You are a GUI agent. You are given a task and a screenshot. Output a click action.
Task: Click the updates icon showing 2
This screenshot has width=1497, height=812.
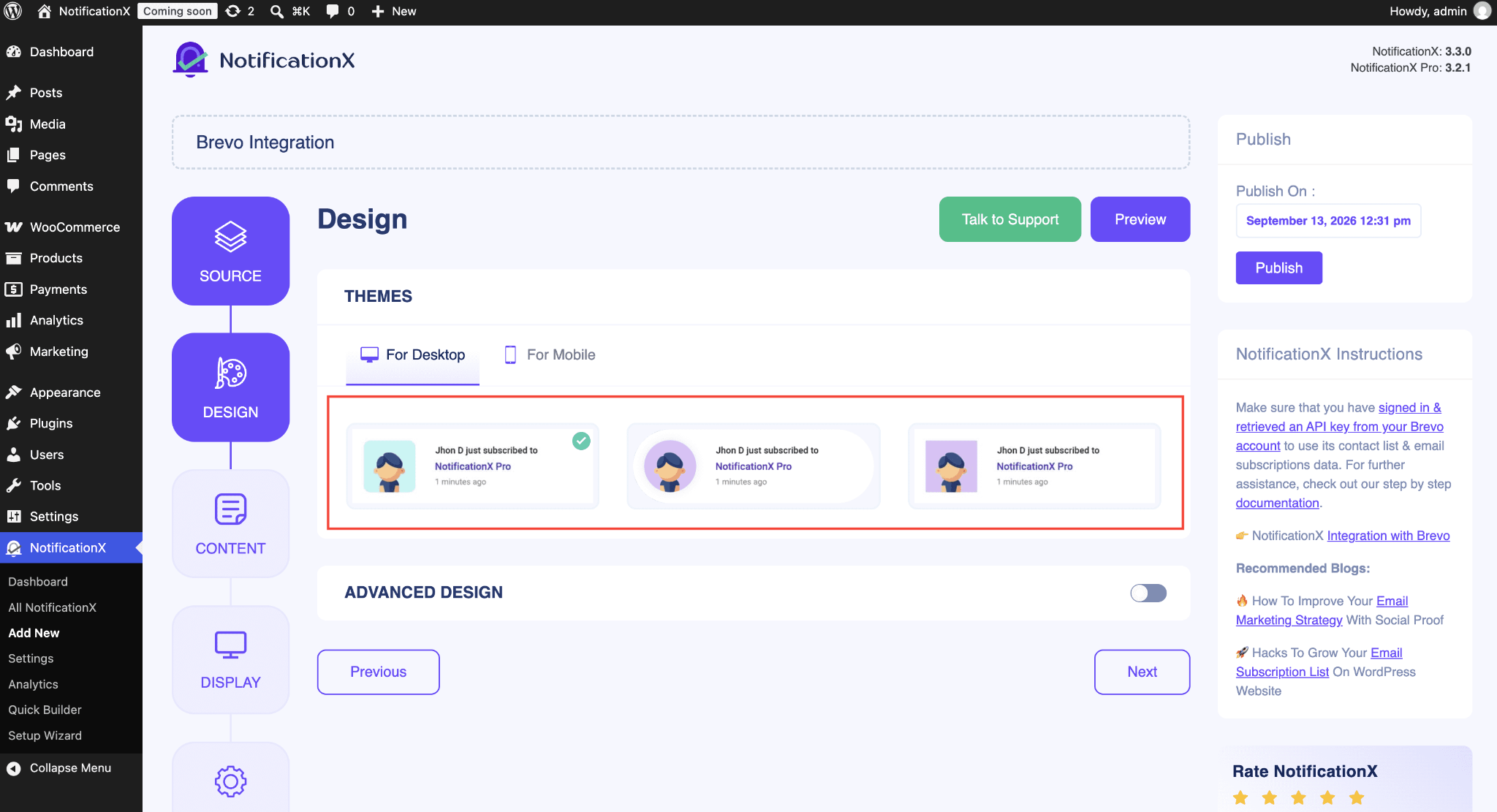(233, 11)
